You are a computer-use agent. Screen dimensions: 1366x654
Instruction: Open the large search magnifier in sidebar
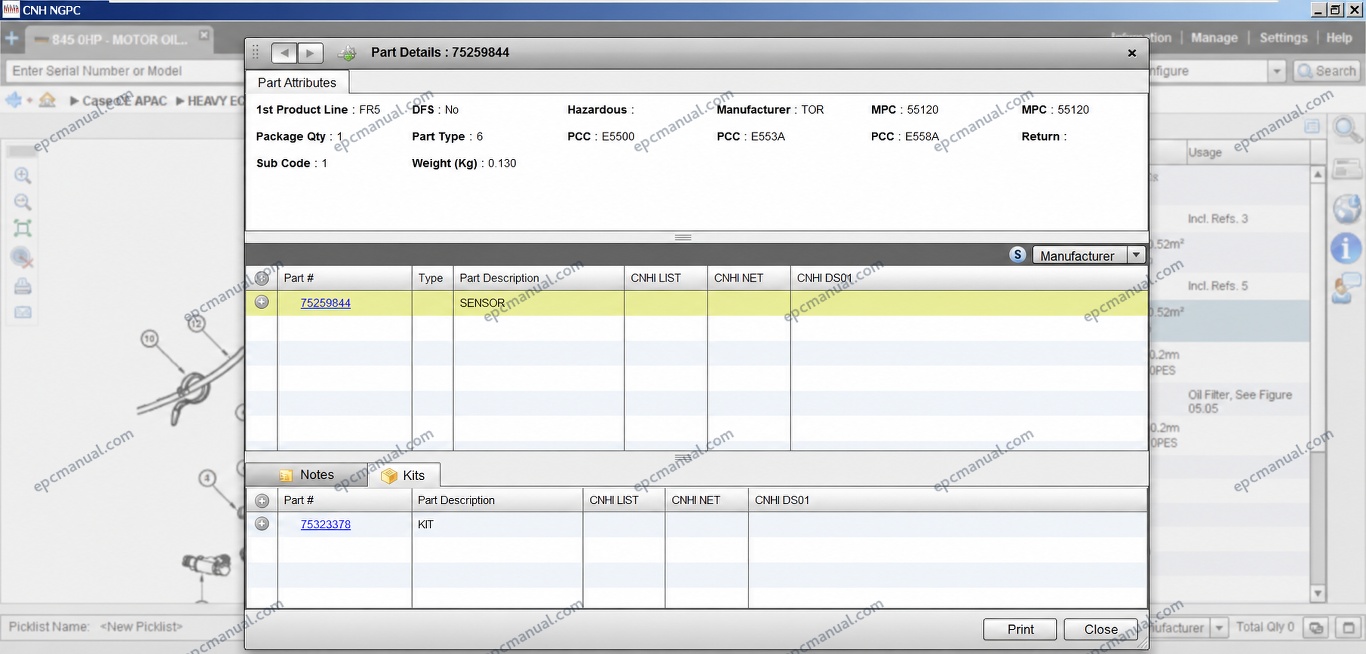coord(1347,129)
